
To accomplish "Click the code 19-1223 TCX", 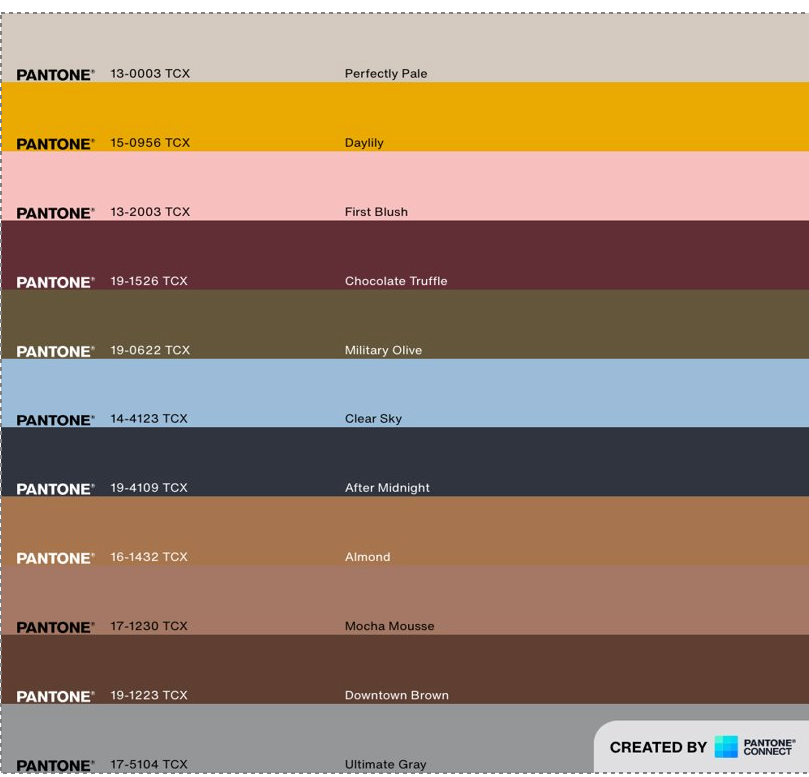I will coord(149,695).
